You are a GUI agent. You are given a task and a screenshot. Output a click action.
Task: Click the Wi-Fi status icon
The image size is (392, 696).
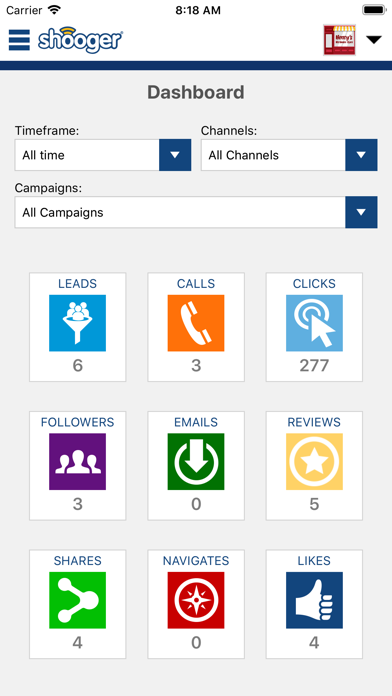[55, 10]
